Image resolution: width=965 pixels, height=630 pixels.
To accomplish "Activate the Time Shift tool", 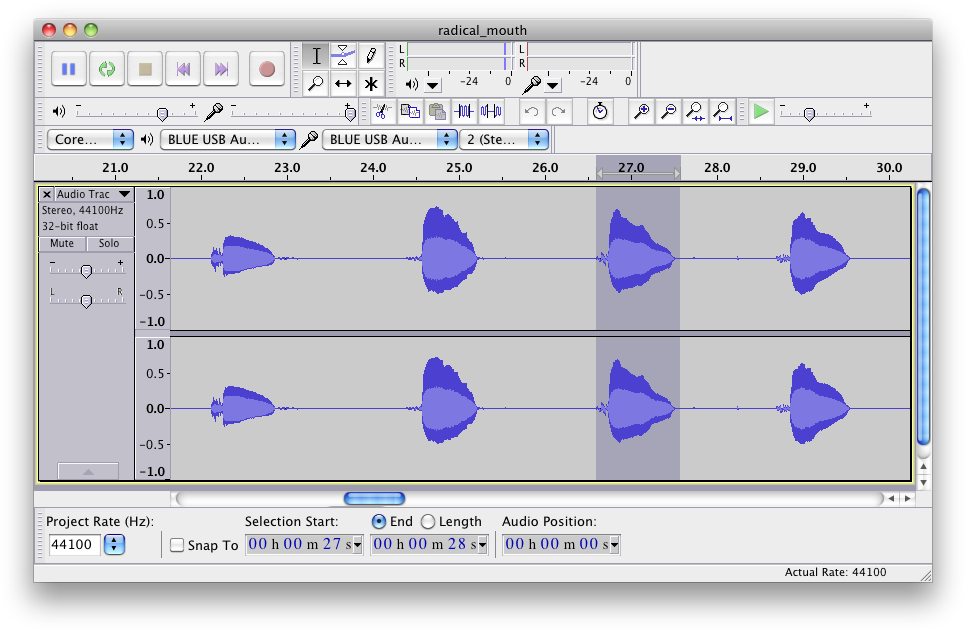I will coord(343,84).
